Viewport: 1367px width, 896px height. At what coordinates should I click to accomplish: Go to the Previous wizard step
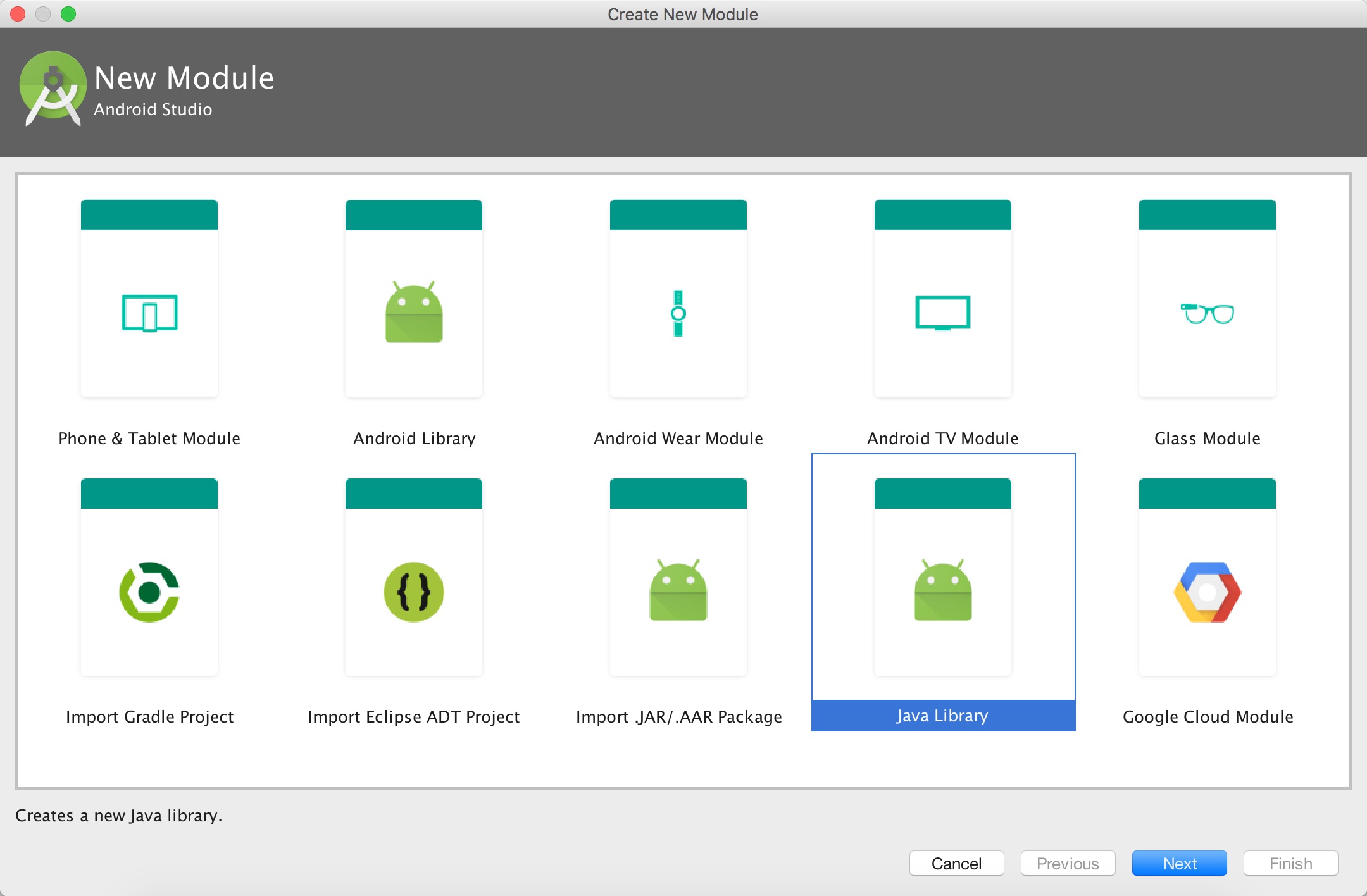point(1068,863)
